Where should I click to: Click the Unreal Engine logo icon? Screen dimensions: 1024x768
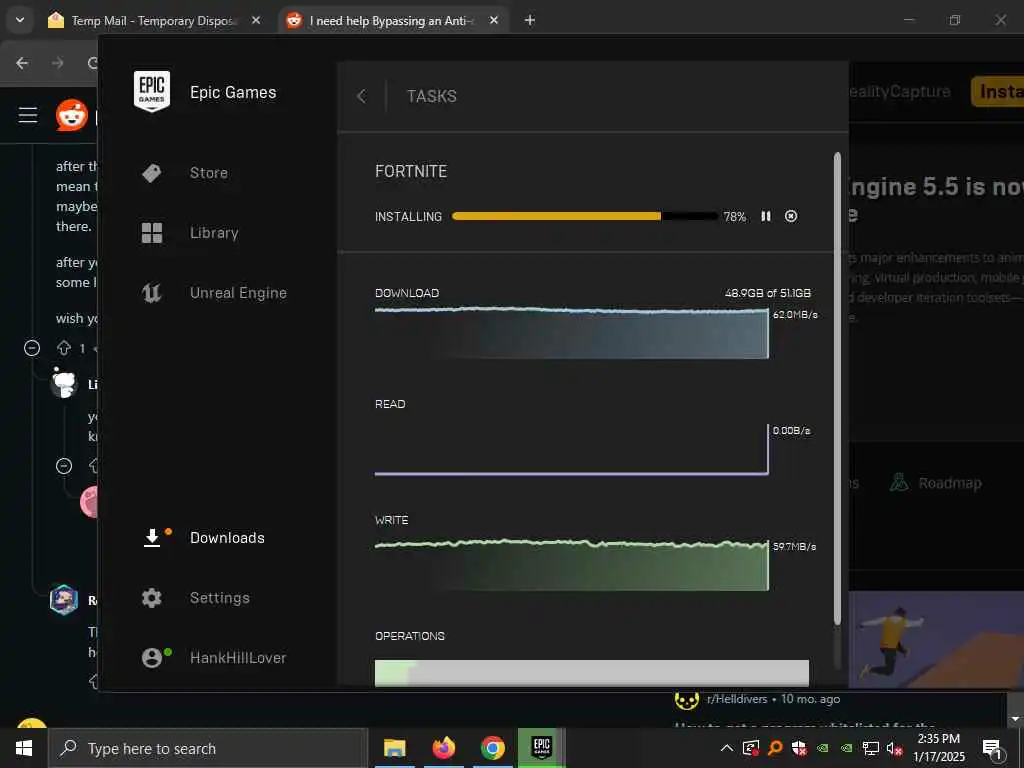click(152, 293)
